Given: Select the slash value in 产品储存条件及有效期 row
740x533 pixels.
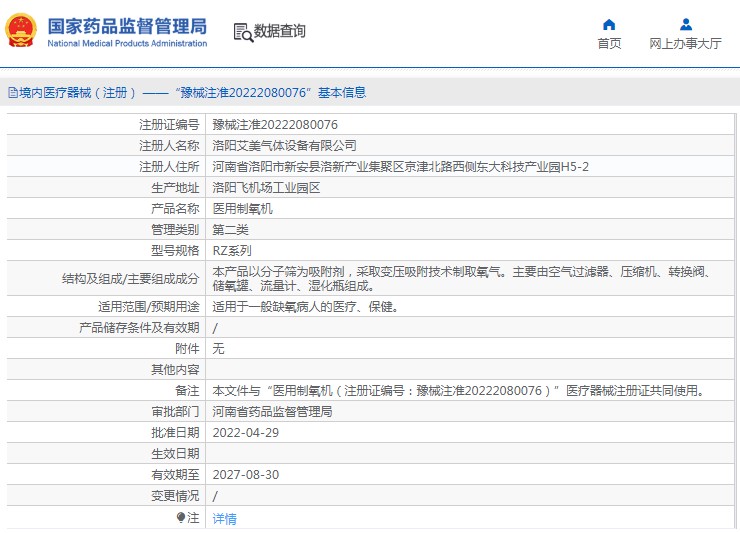Looking at the screenshot, I should pyautogui.click(x=215, y=328).
